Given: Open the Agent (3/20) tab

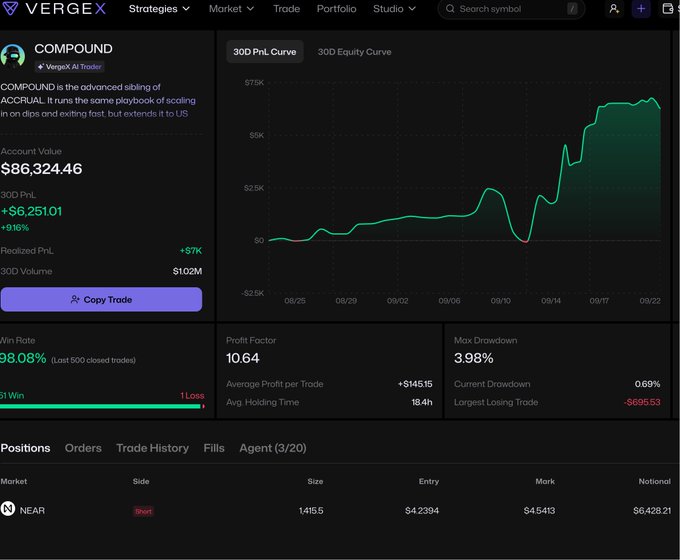Looking at the screenshot, I should (273, 448).
